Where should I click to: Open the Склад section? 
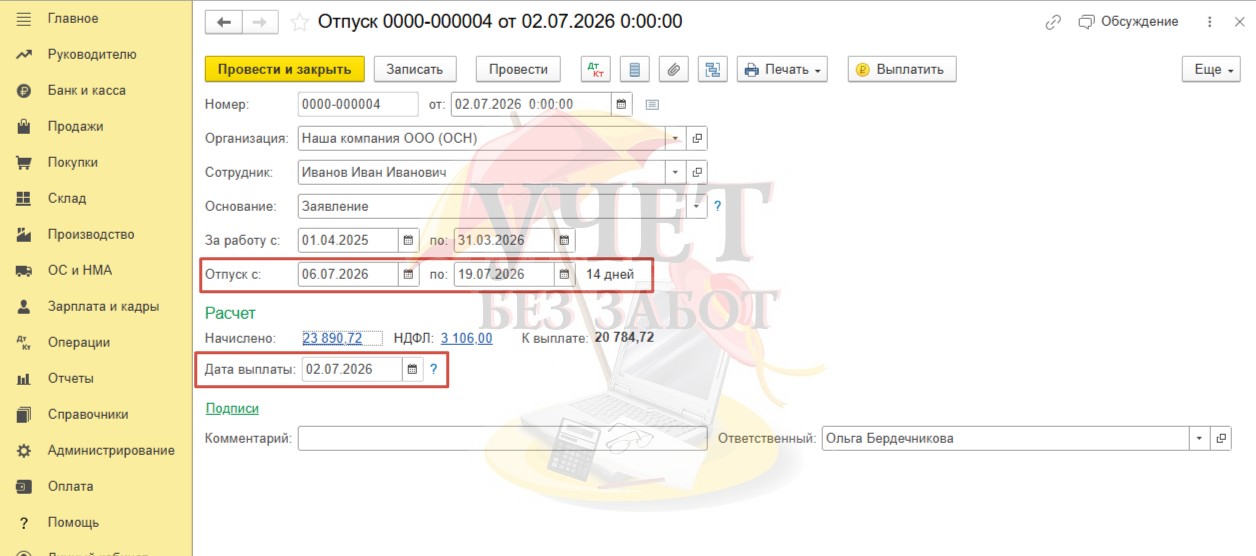pos(67,199)
